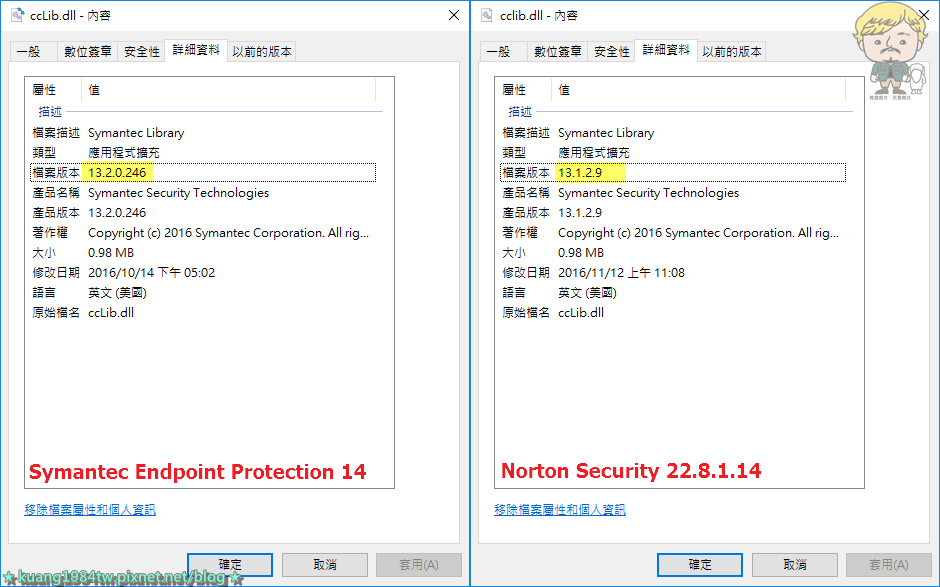Viewport: 940px width, 587px height.
Task: Confirm with 確定 button in left dialog
Action: click(230, 565)
